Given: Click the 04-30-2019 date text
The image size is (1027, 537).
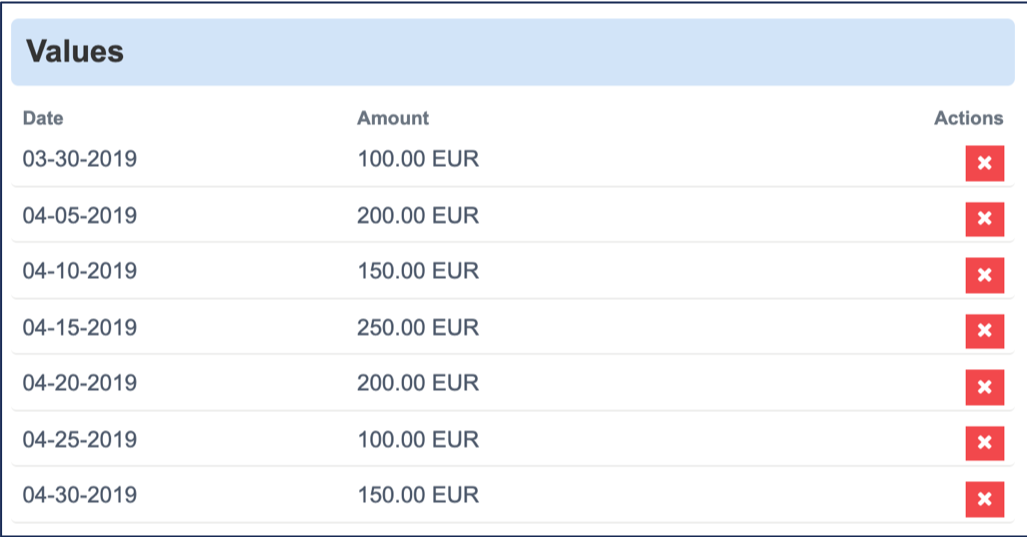Looking at the screenshot, I should point(80,495).
